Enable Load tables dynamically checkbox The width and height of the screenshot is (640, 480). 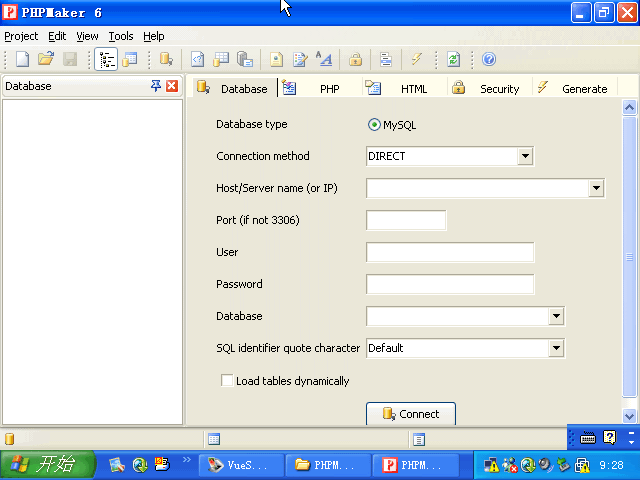(x=227, y=381)
